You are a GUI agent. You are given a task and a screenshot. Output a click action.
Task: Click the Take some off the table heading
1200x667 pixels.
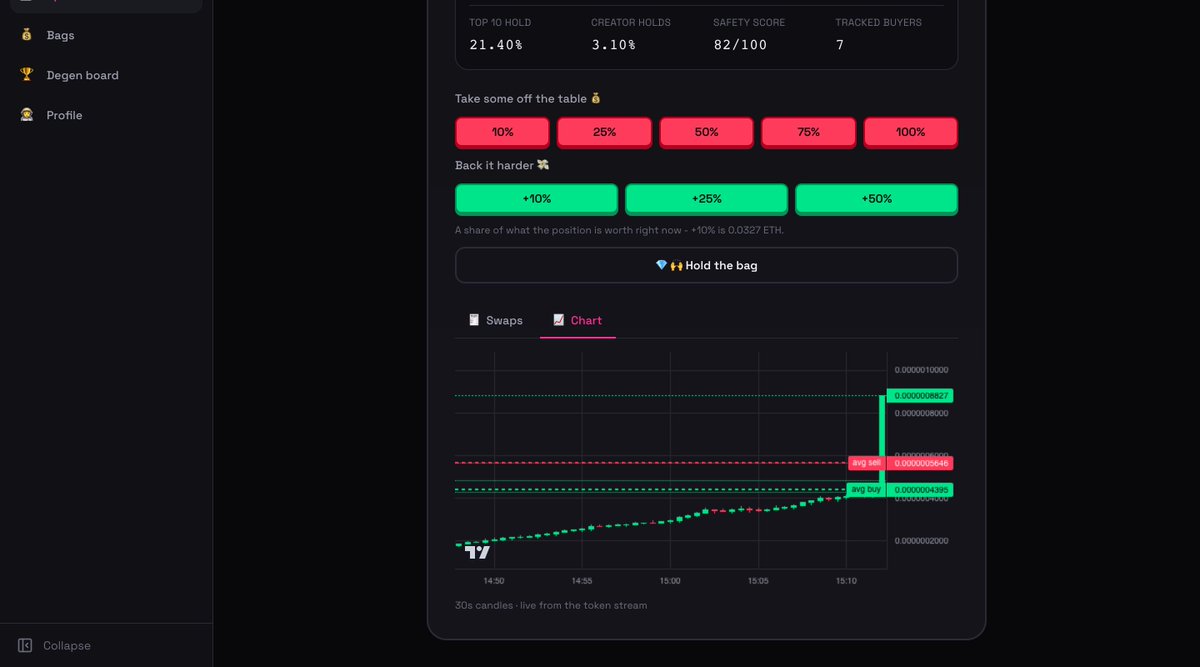pyautogui.click(x=528, y=99)
